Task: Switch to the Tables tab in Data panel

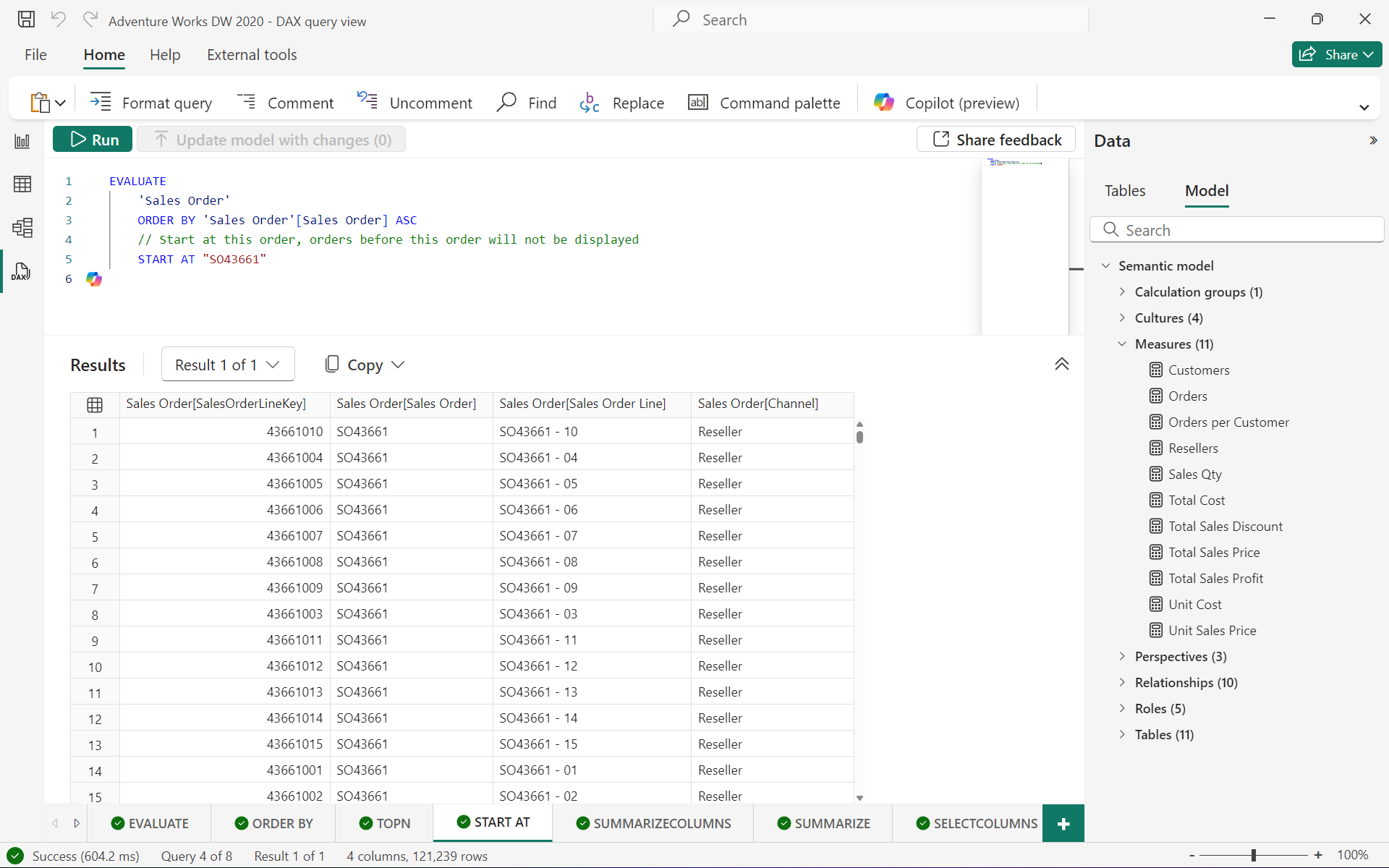Action: (1124, 190)
